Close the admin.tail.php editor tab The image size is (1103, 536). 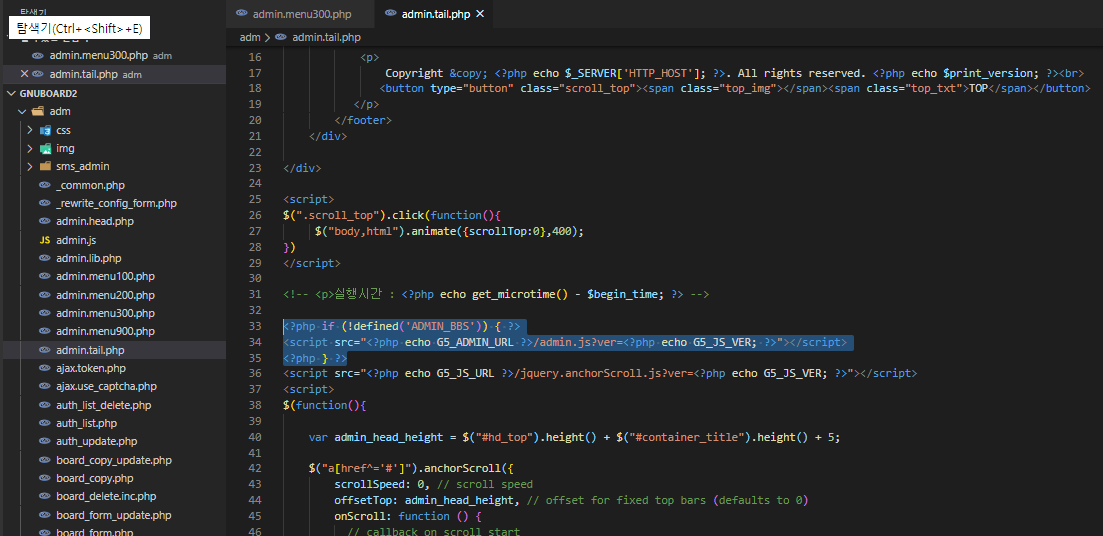pos(480,14)
